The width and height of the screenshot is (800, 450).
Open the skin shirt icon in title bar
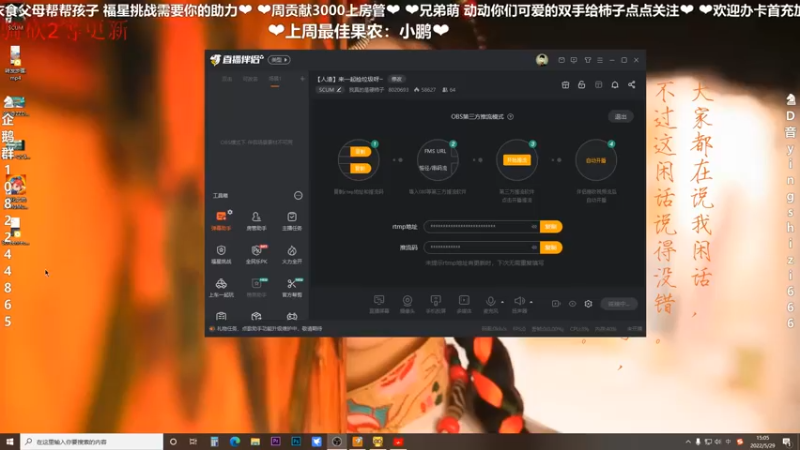(x=588, y=60)
